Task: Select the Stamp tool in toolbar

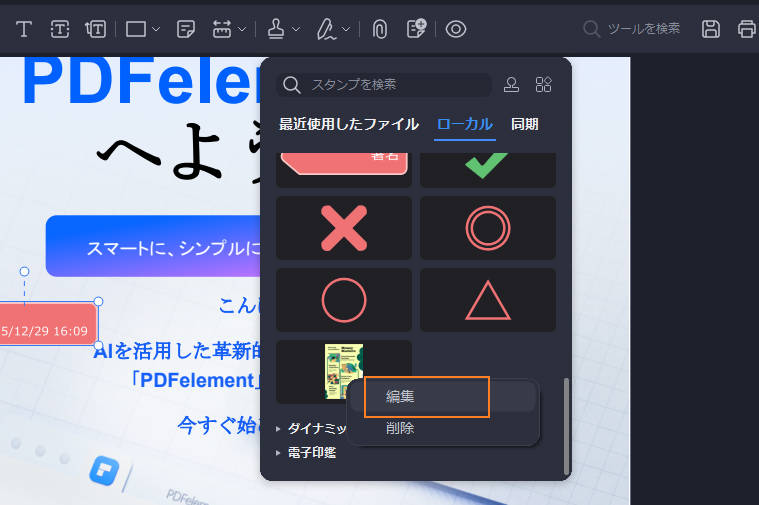Action: [276, 29]
